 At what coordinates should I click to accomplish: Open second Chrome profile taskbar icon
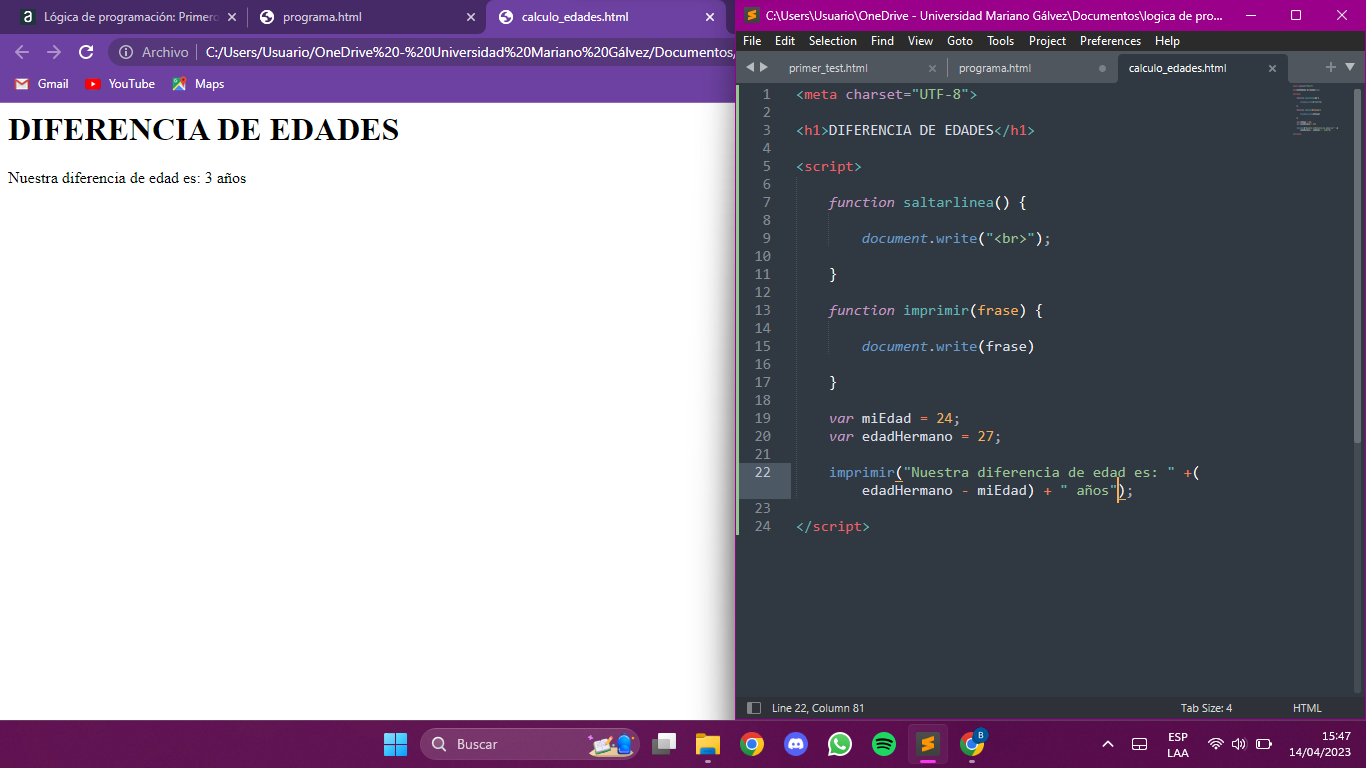click(x=972, y=743)
